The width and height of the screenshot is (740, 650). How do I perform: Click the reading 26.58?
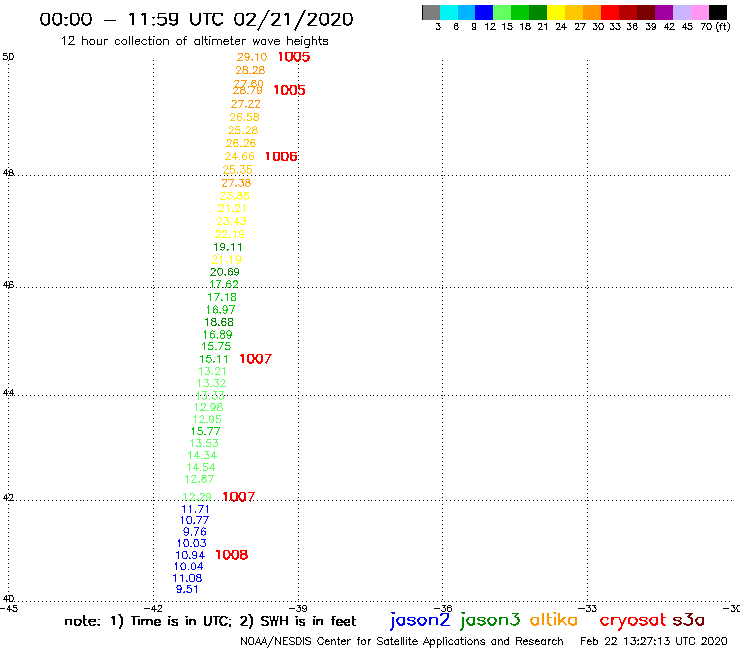[x=244, y=117]
